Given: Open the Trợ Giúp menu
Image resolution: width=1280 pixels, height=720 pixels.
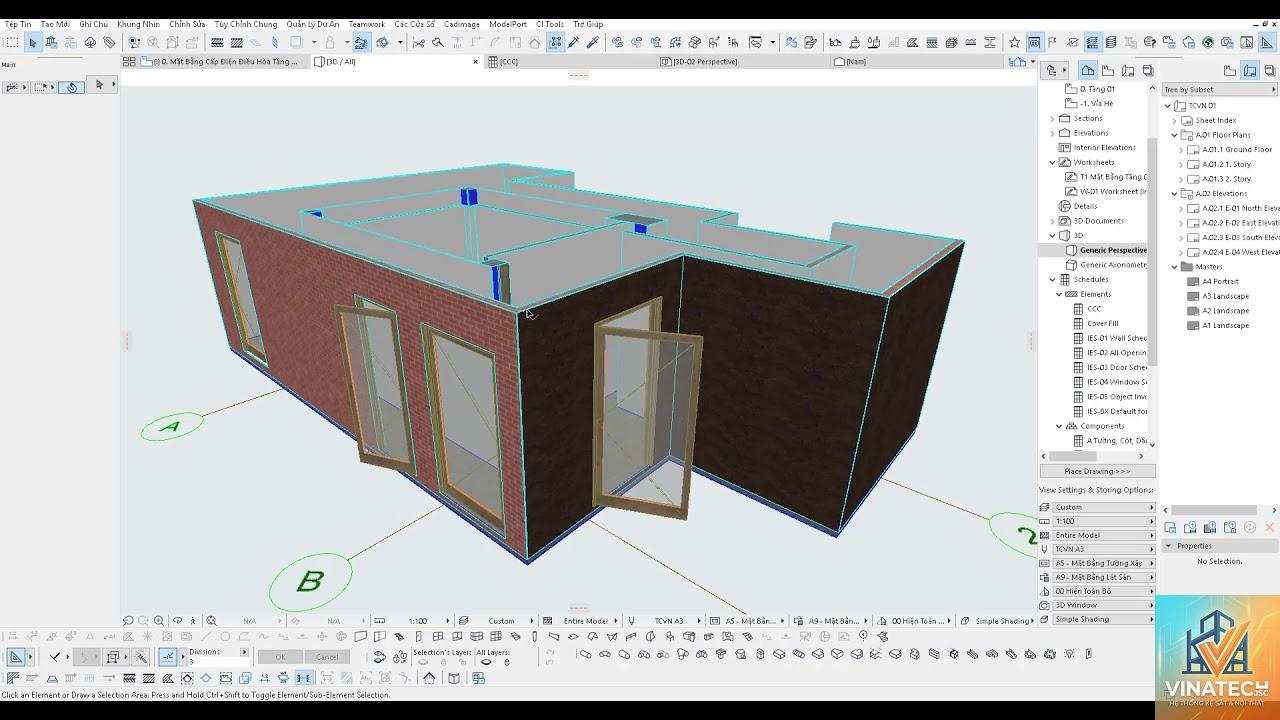Looking at the screenshot, I should click(588, 24).
